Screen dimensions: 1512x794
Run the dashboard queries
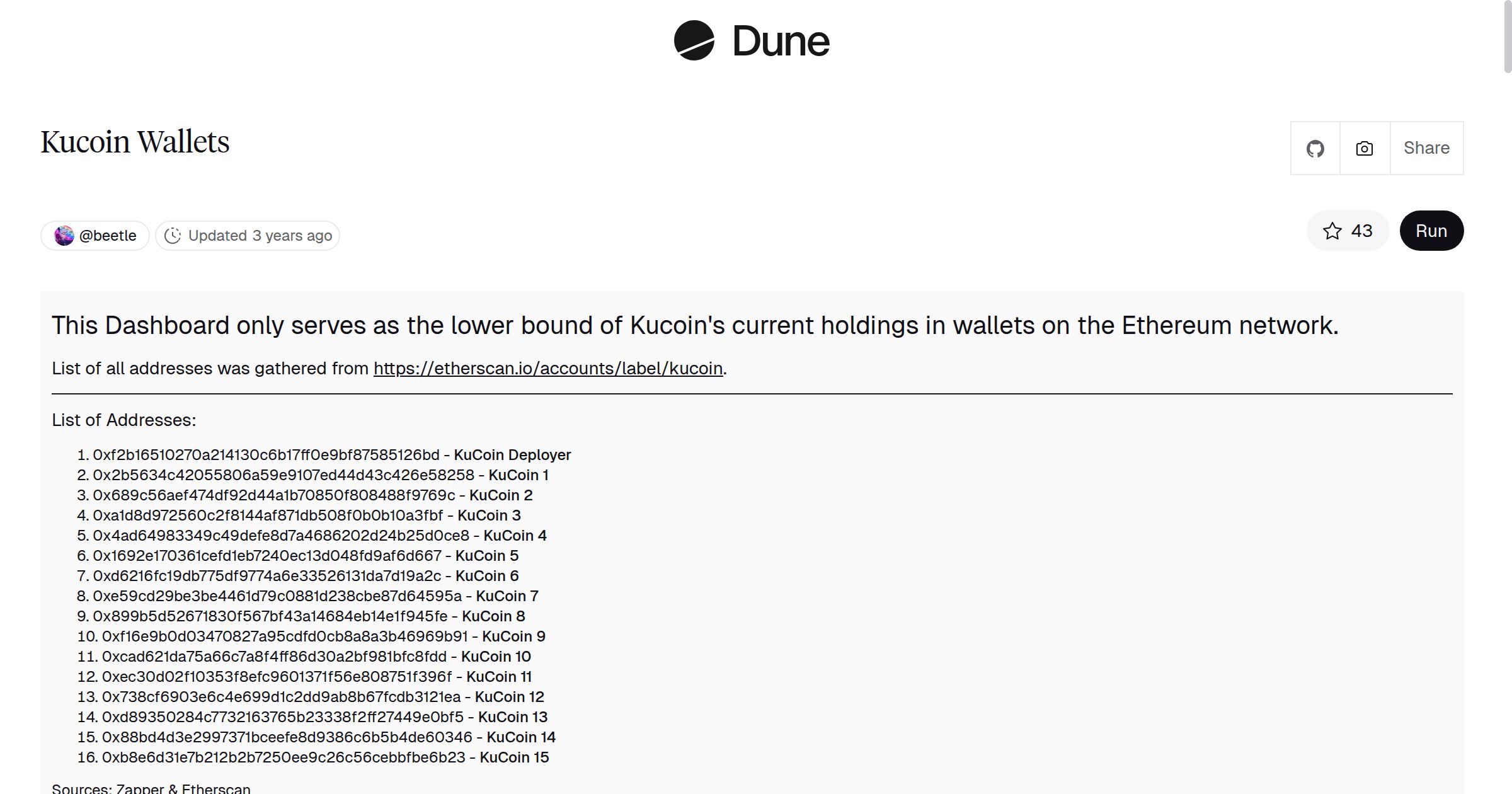1431,231
